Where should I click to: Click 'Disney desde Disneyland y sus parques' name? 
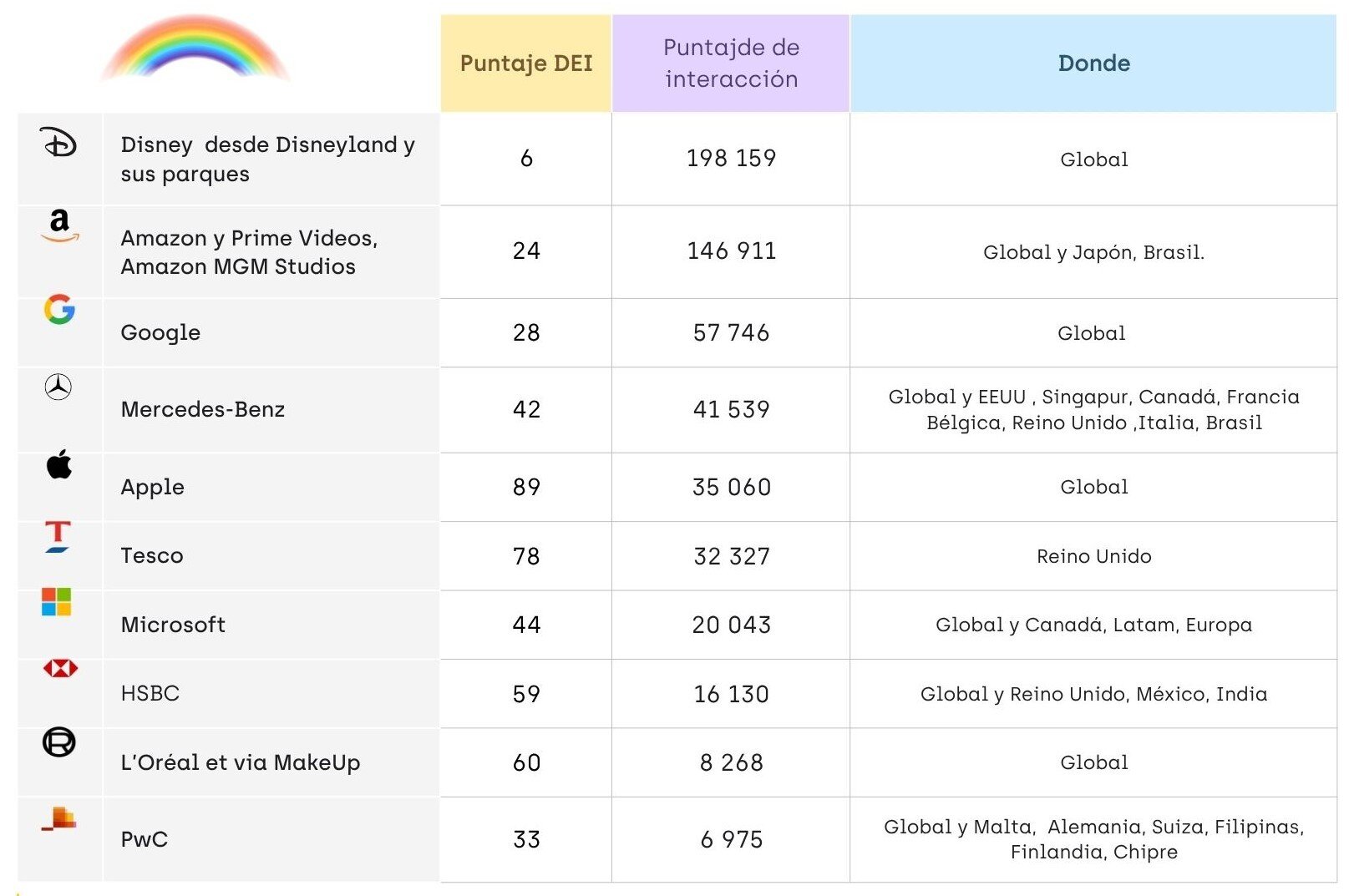tap(268, 159)
